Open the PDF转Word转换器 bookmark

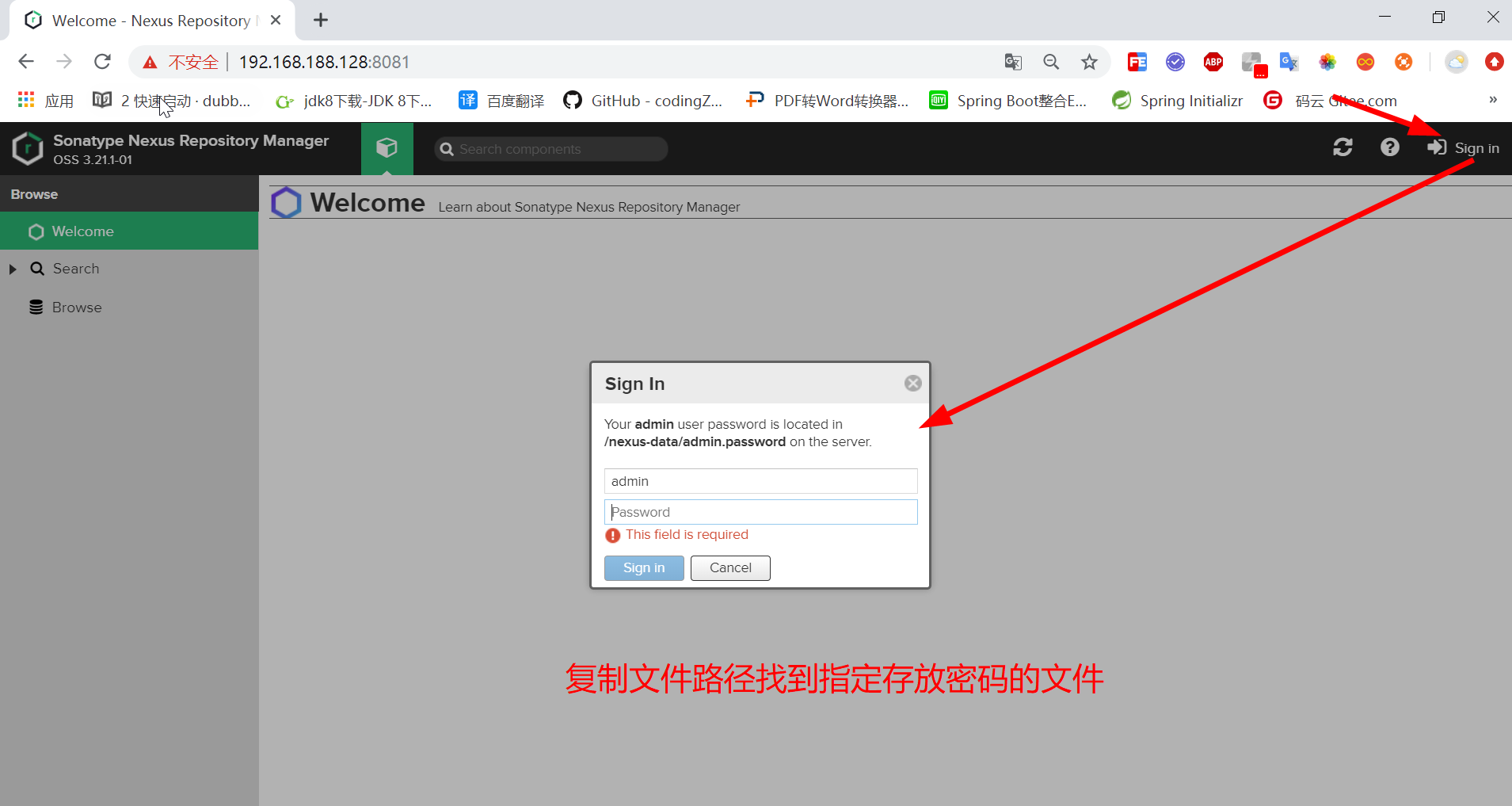pyautogui.click(x=827, y=101)
